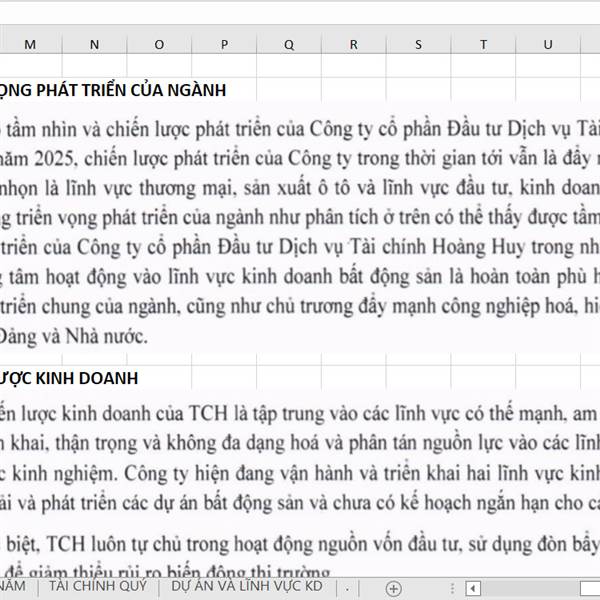Click the line ending 'Đảng và Nhà nước.'
Image resolution: width=600 pixels, height=600 pixels.
click(x=73, y=337)
